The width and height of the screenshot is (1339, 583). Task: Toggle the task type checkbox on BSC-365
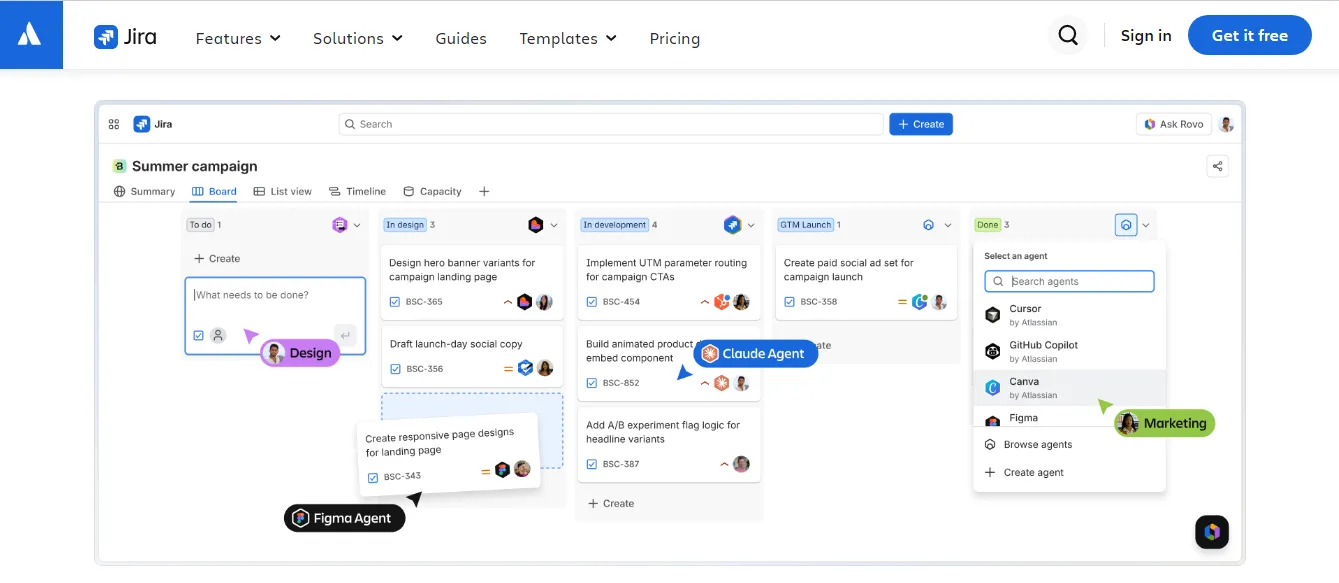click(x=395, y=302)
